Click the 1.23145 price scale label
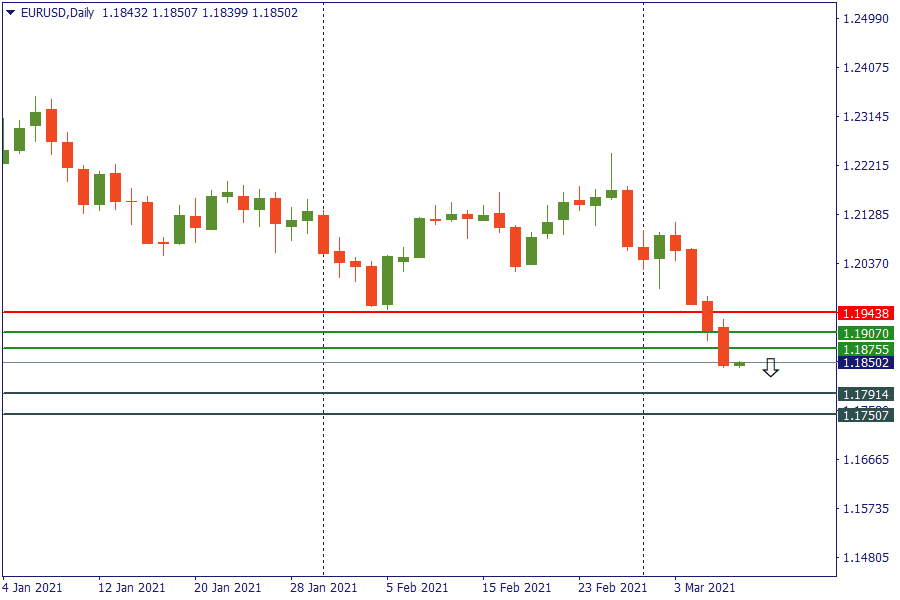Screen dimensions: 900x600 pos(866,117)
